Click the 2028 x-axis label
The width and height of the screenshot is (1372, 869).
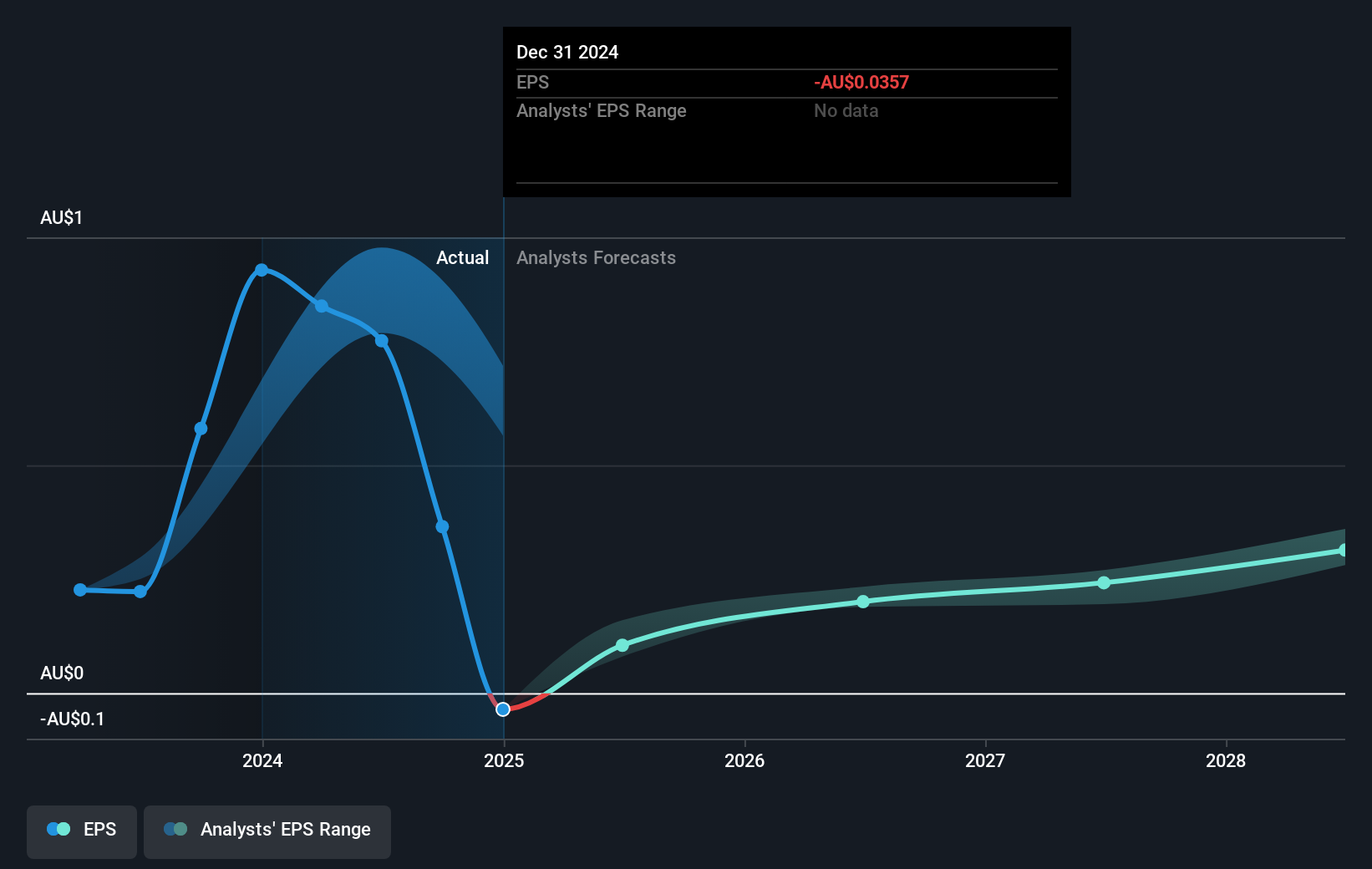1226,760
